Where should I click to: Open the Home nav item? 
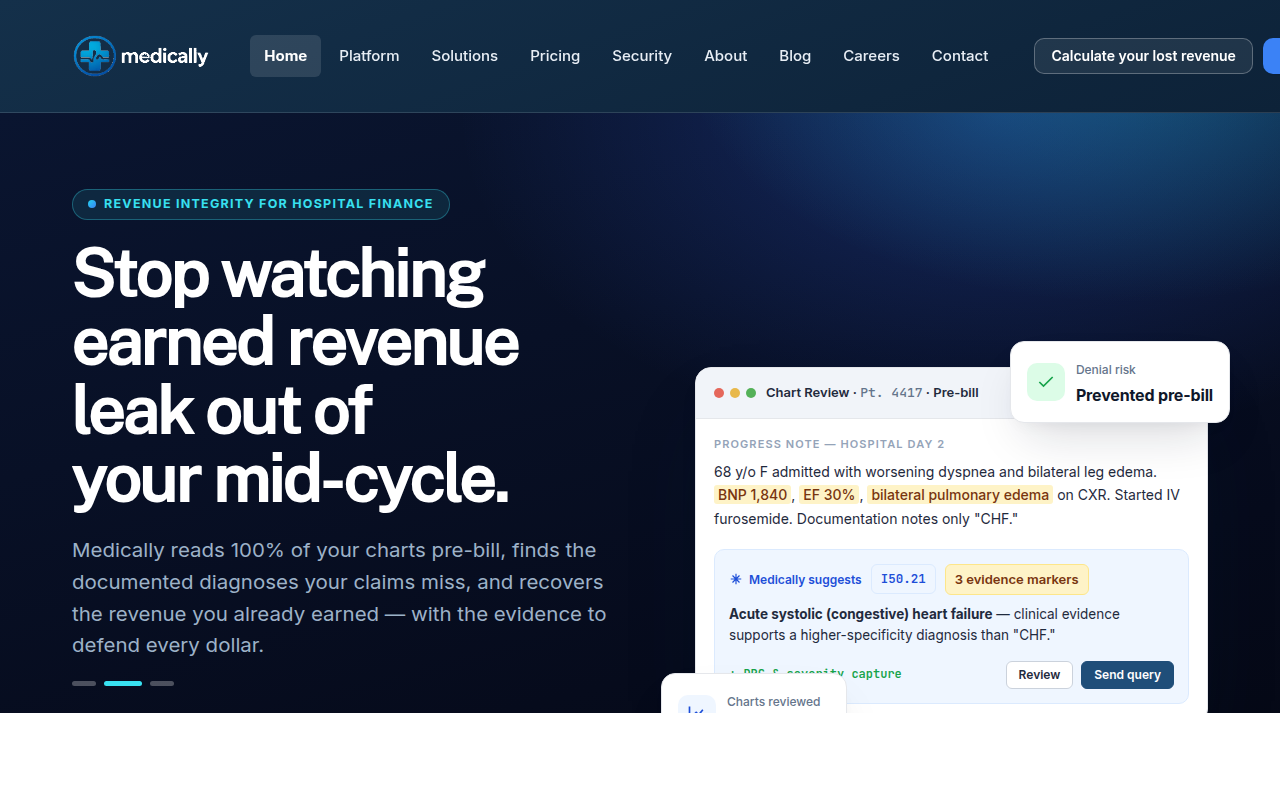(285, 56)
